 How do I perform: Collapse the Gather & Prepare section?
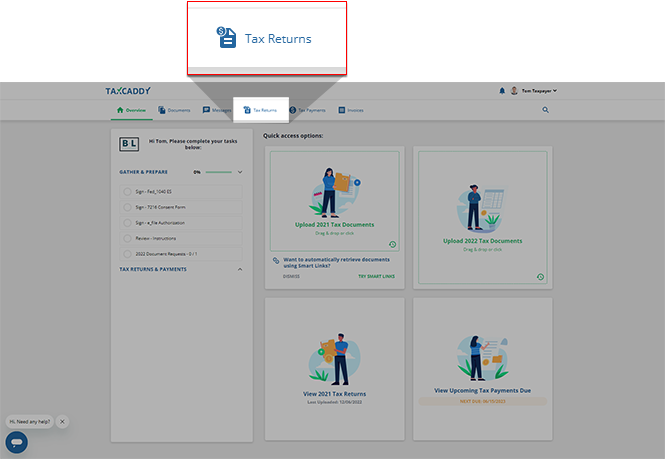point(240,172)
